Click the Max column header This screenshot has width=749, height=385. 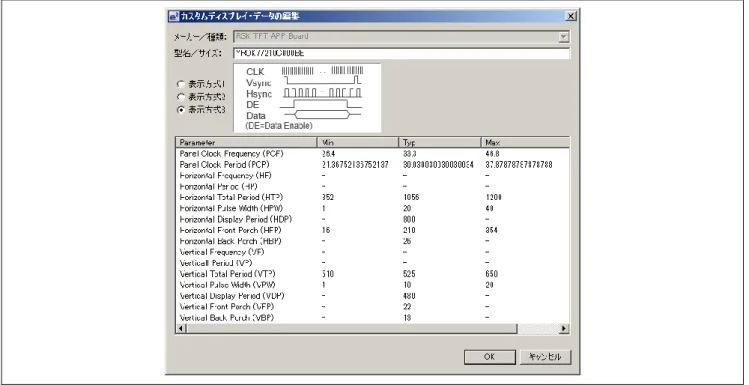(x=525, y=142)
